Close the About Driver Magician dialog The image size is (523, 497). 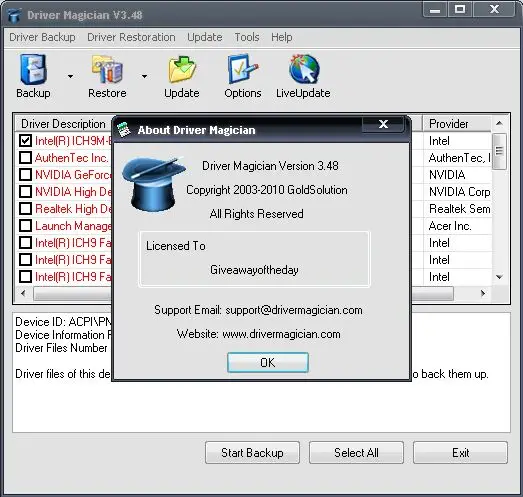click(x=383, y=124)
